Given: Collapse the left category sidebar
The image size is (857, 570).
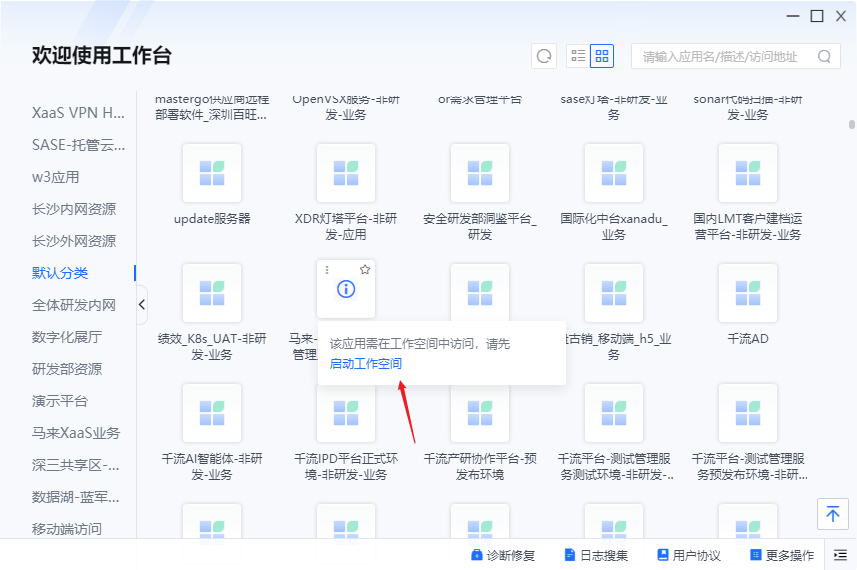Looking at the screenshot, I should (x=142, y=304).
